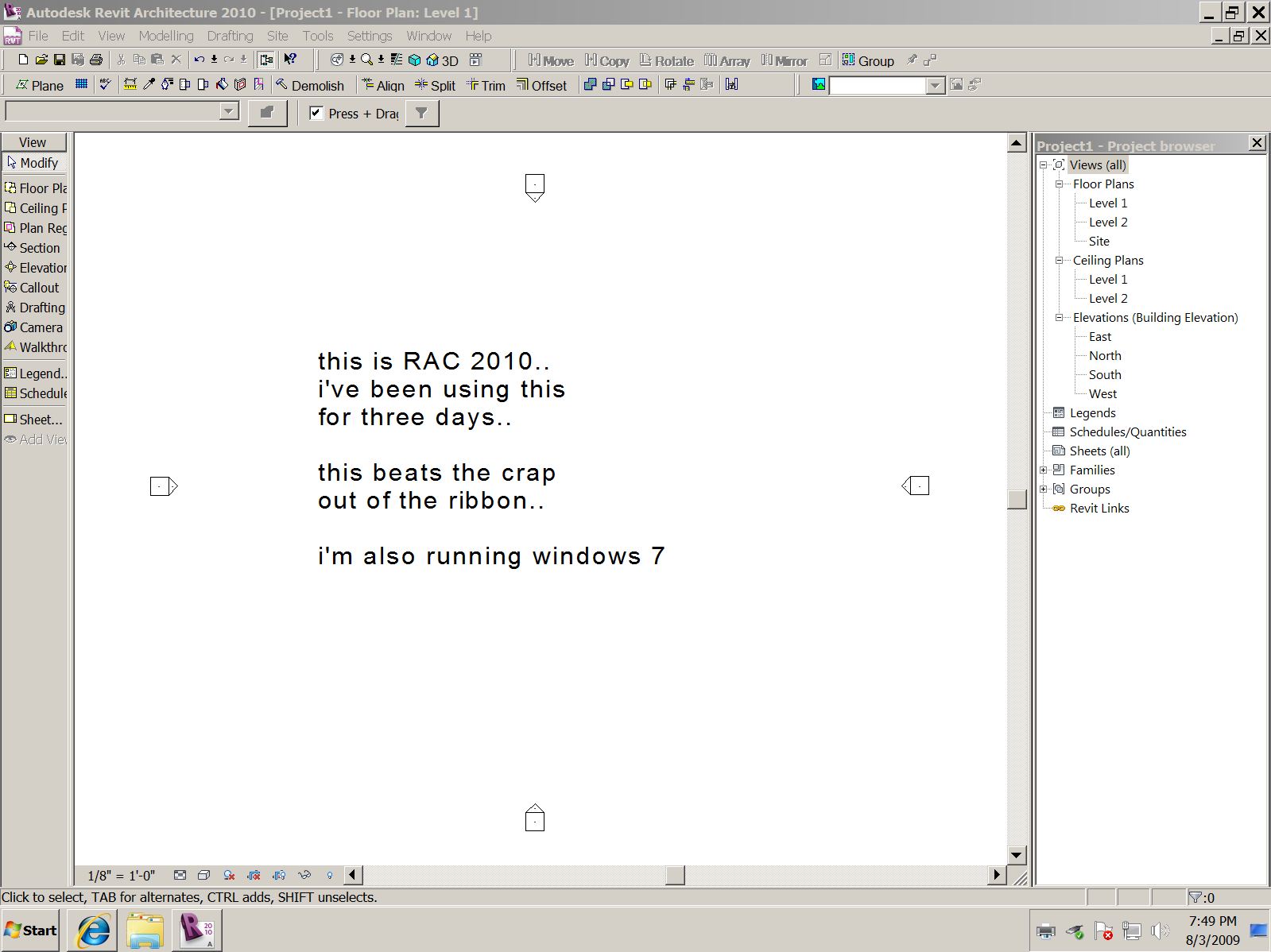Screen dimensions: 1271x952
Task: Save the project with the floppy icon
Action: pos(60,60)
